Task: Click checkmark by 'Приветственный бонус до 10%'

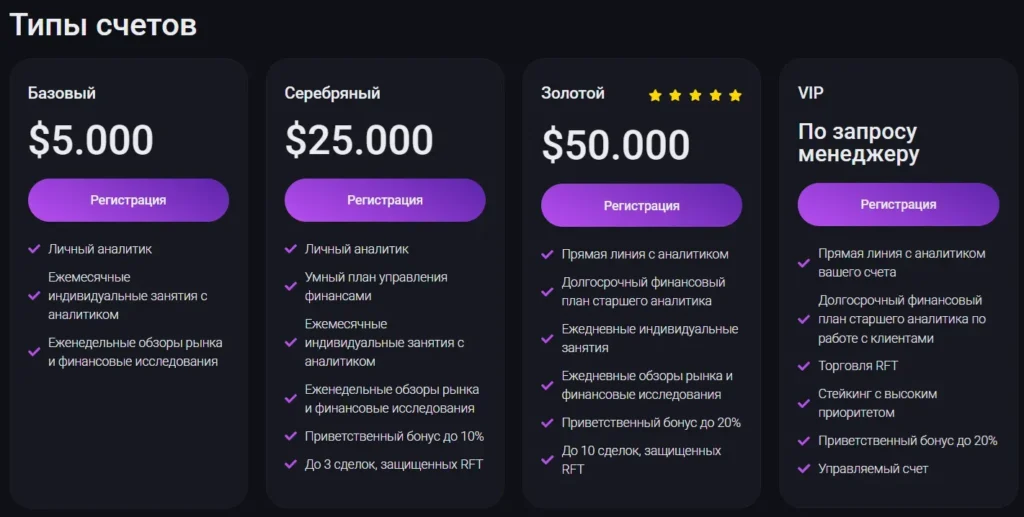Action: click(291, 436)
